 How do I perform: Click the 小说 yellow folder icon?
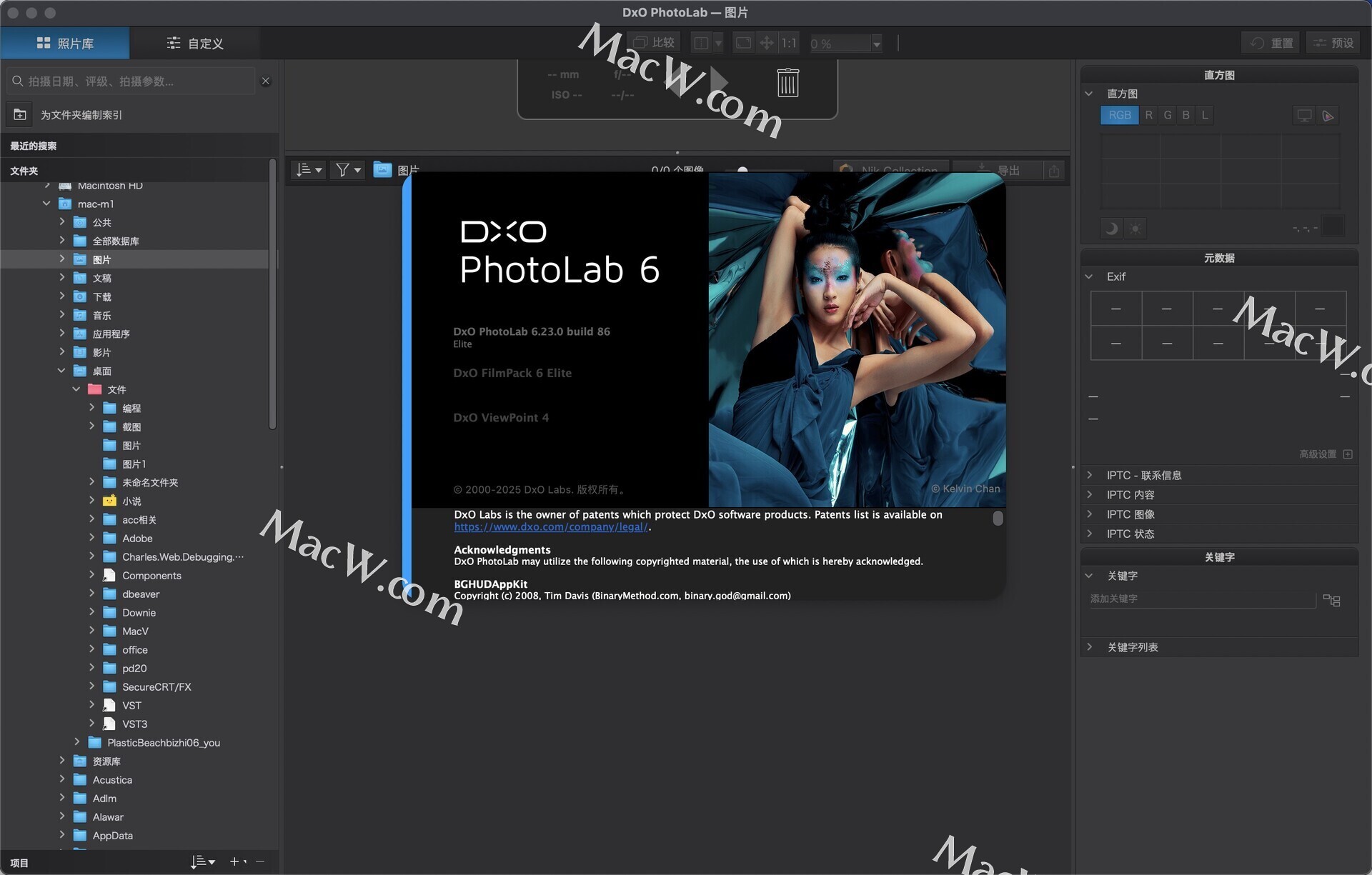(x=109, y=501)
